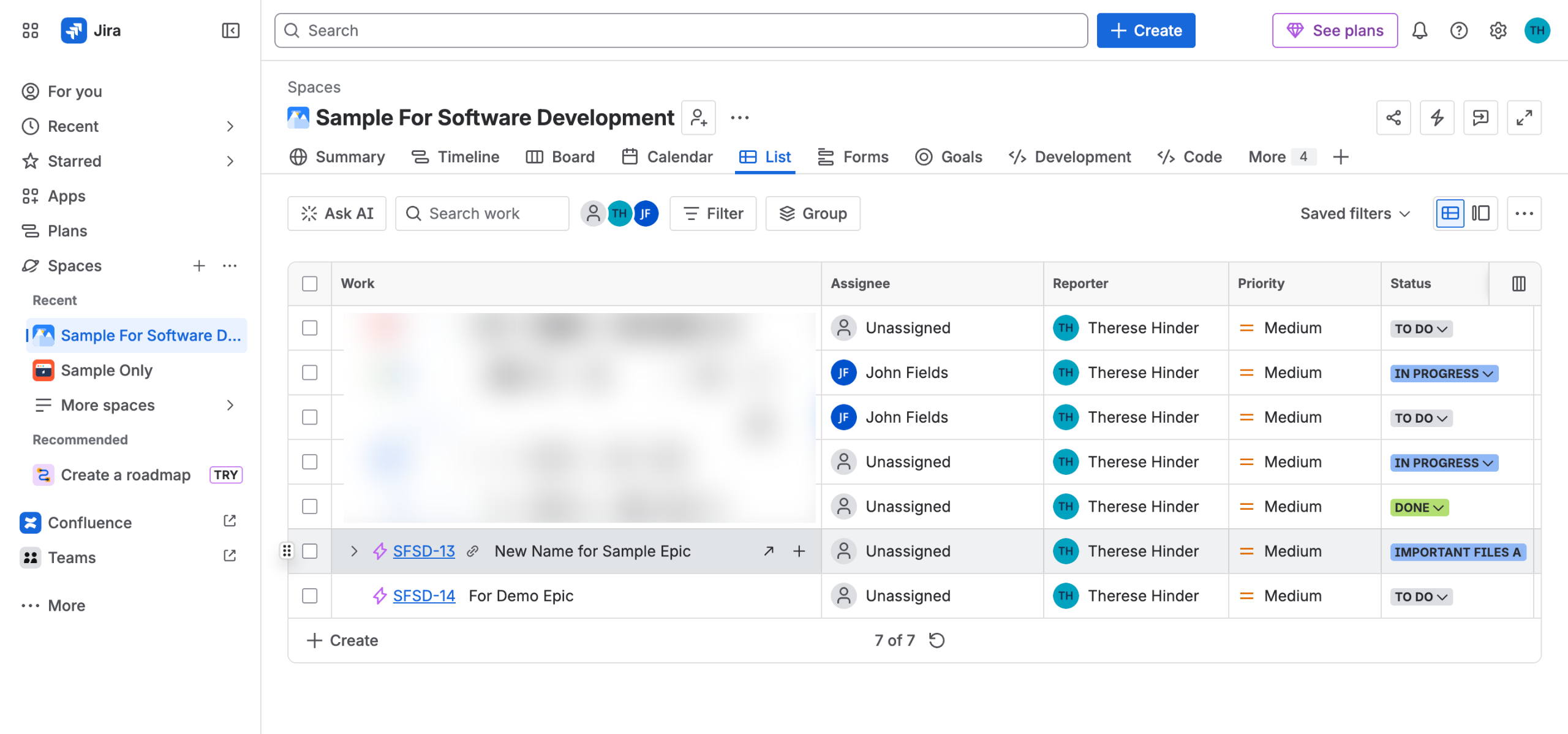Open the notifications bell
This screenshot has width=1568, height=734.
[x=1420, y=31]
